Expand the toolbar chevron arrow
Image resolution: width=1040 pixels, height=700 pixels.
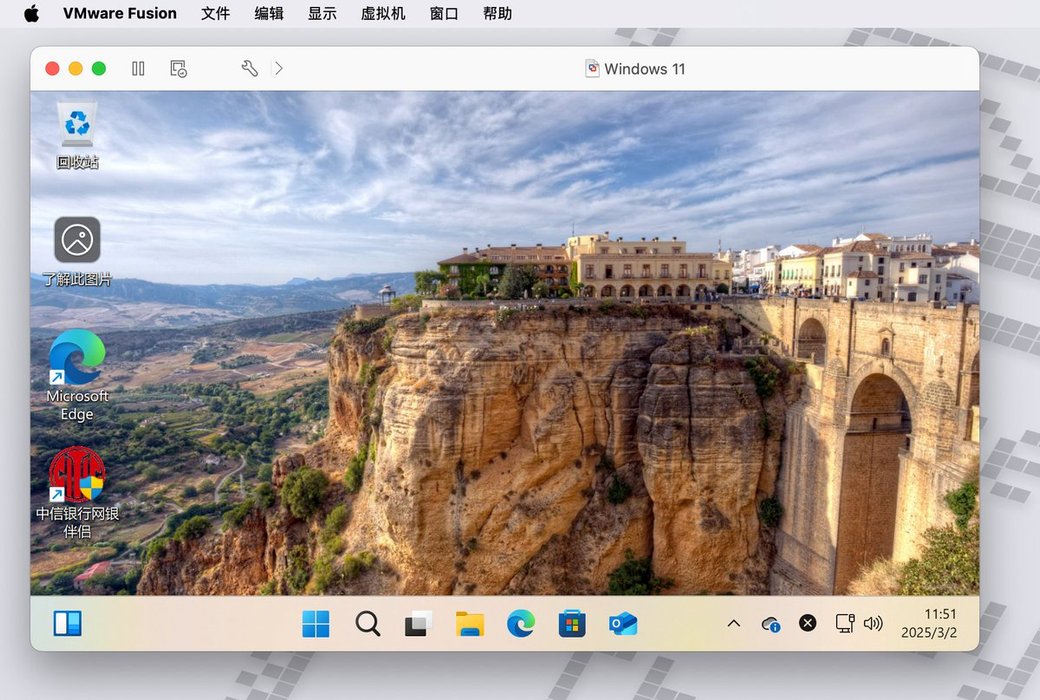point(279,68)
